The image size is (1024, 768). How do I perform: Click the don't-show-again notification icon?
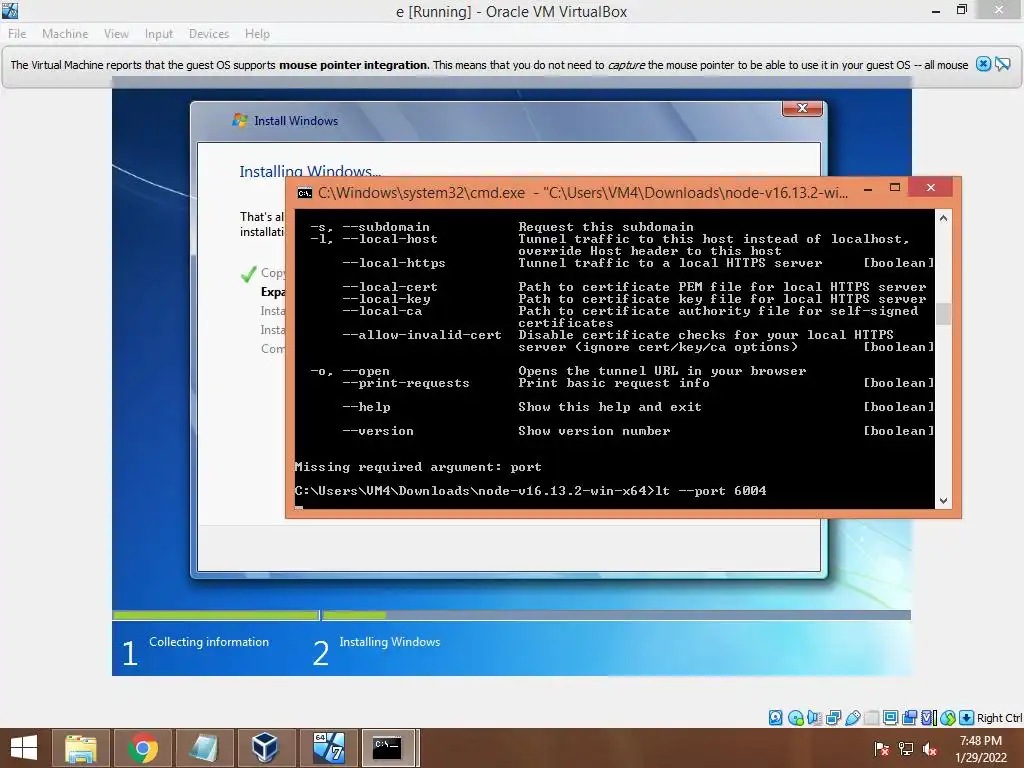[x=1002, y=64]
